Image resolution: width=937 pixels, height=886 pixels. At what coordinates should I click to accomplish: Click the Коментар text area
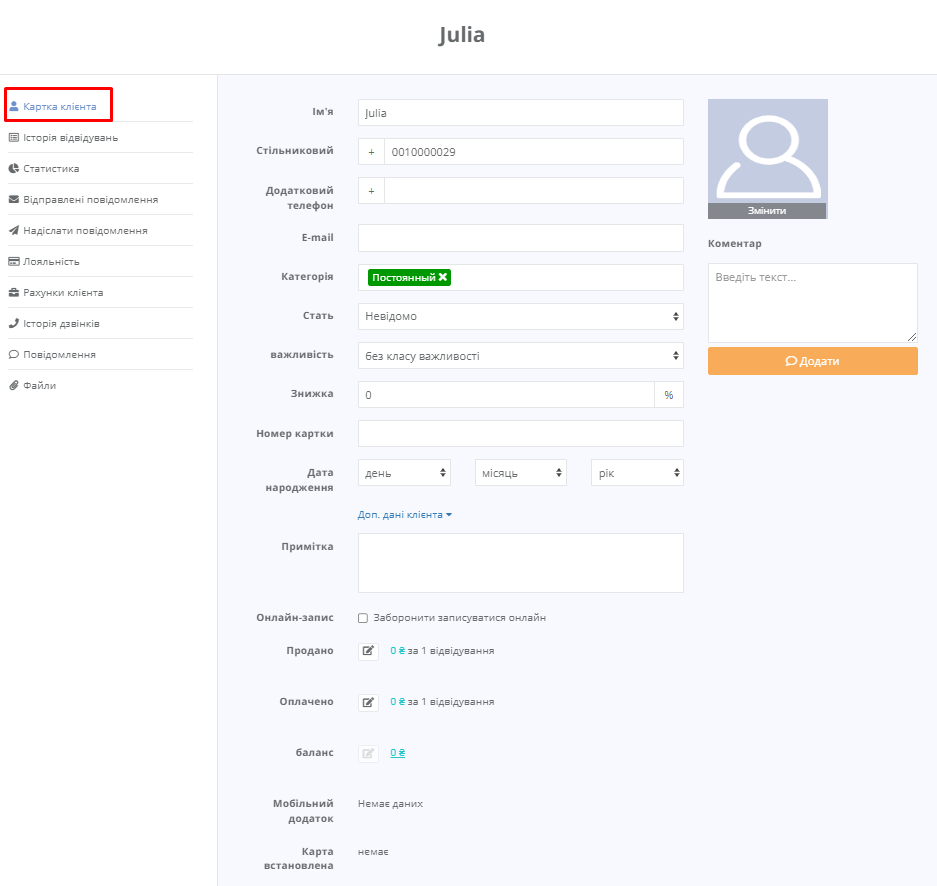click(x=812, y=303)
